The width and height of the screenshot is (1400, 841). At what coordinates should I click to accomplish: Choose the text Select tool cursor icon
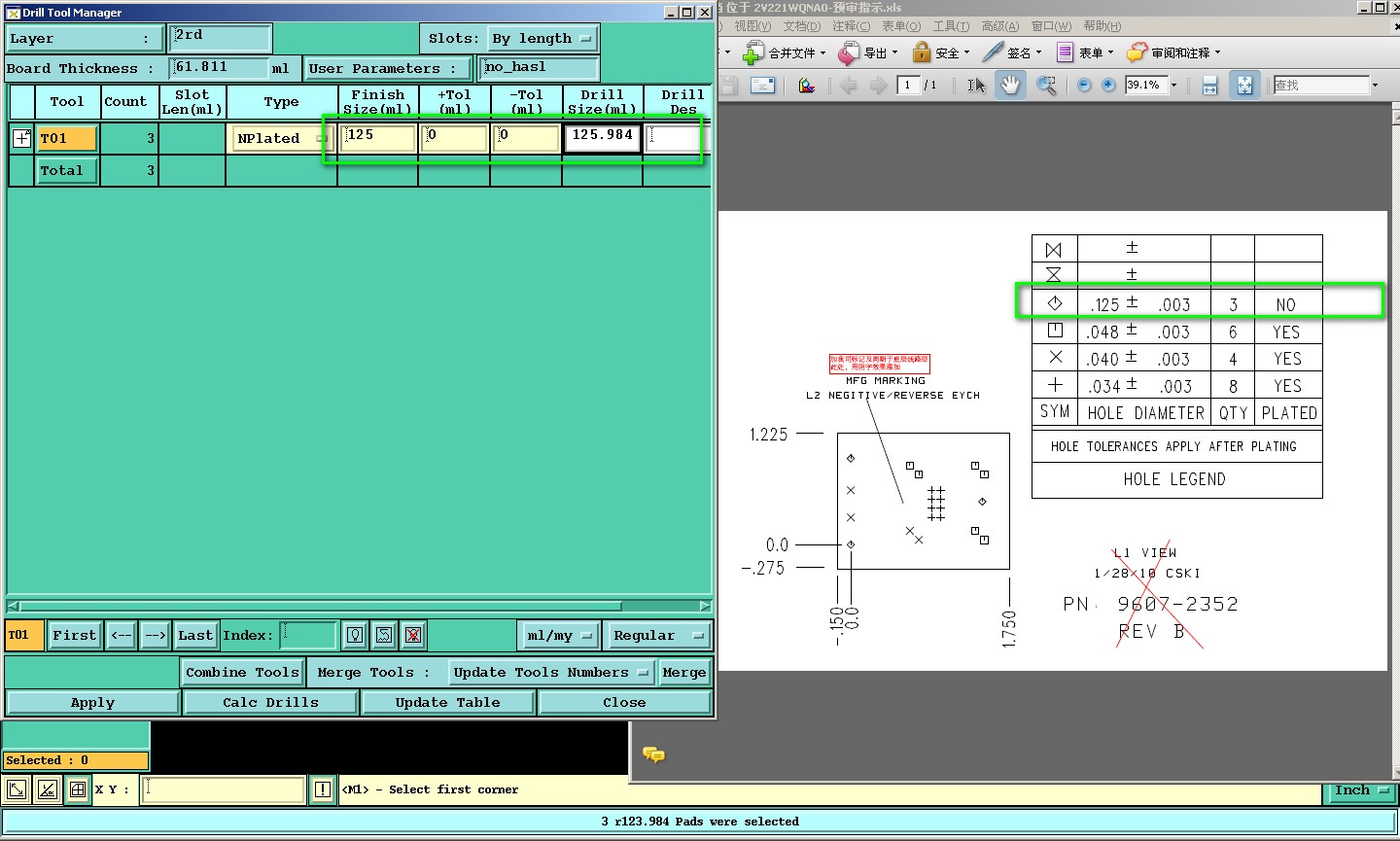pos(976,86)
